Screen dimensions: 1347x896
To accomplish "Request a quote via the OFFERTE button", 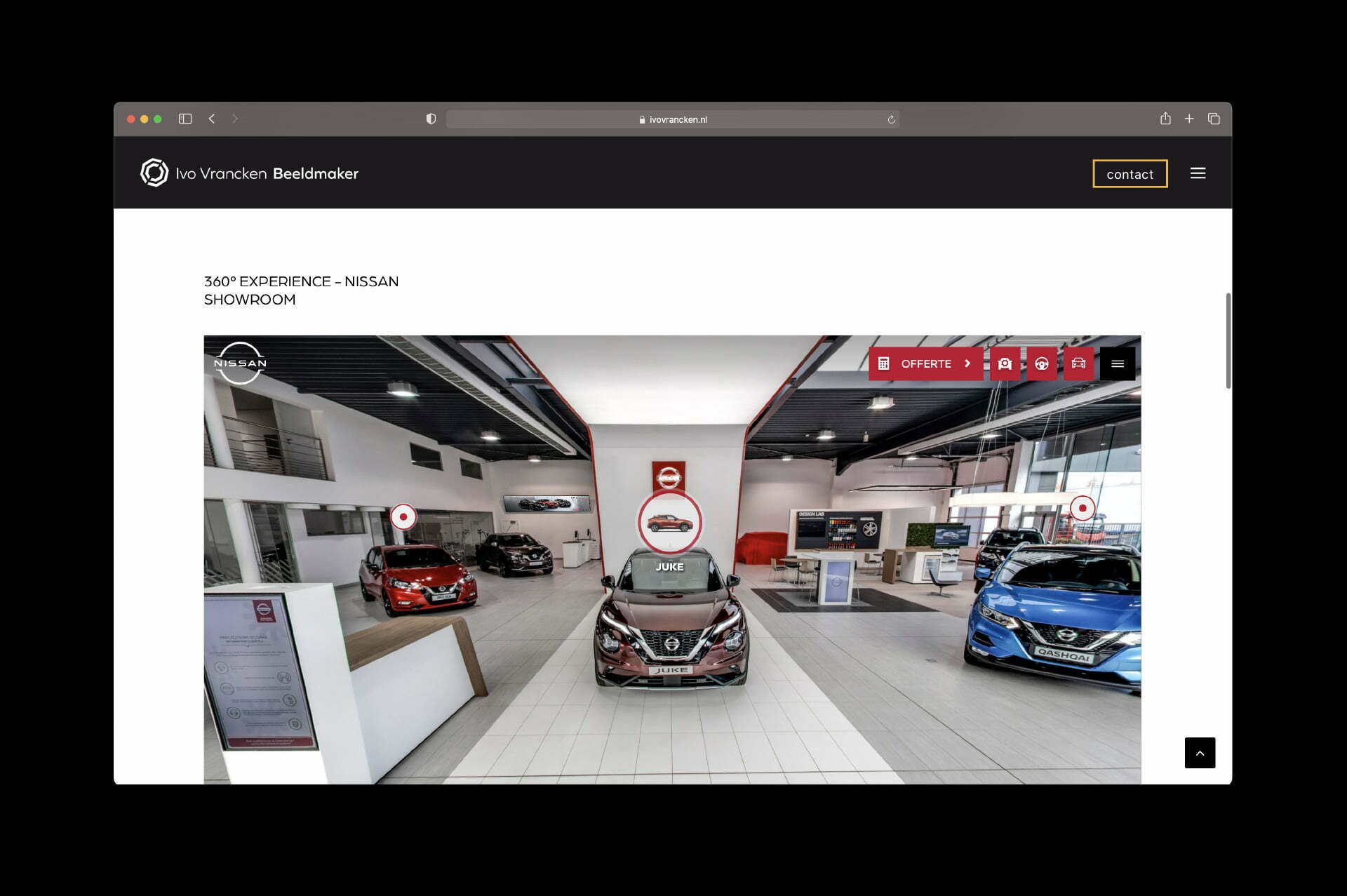I will [925, 363].
